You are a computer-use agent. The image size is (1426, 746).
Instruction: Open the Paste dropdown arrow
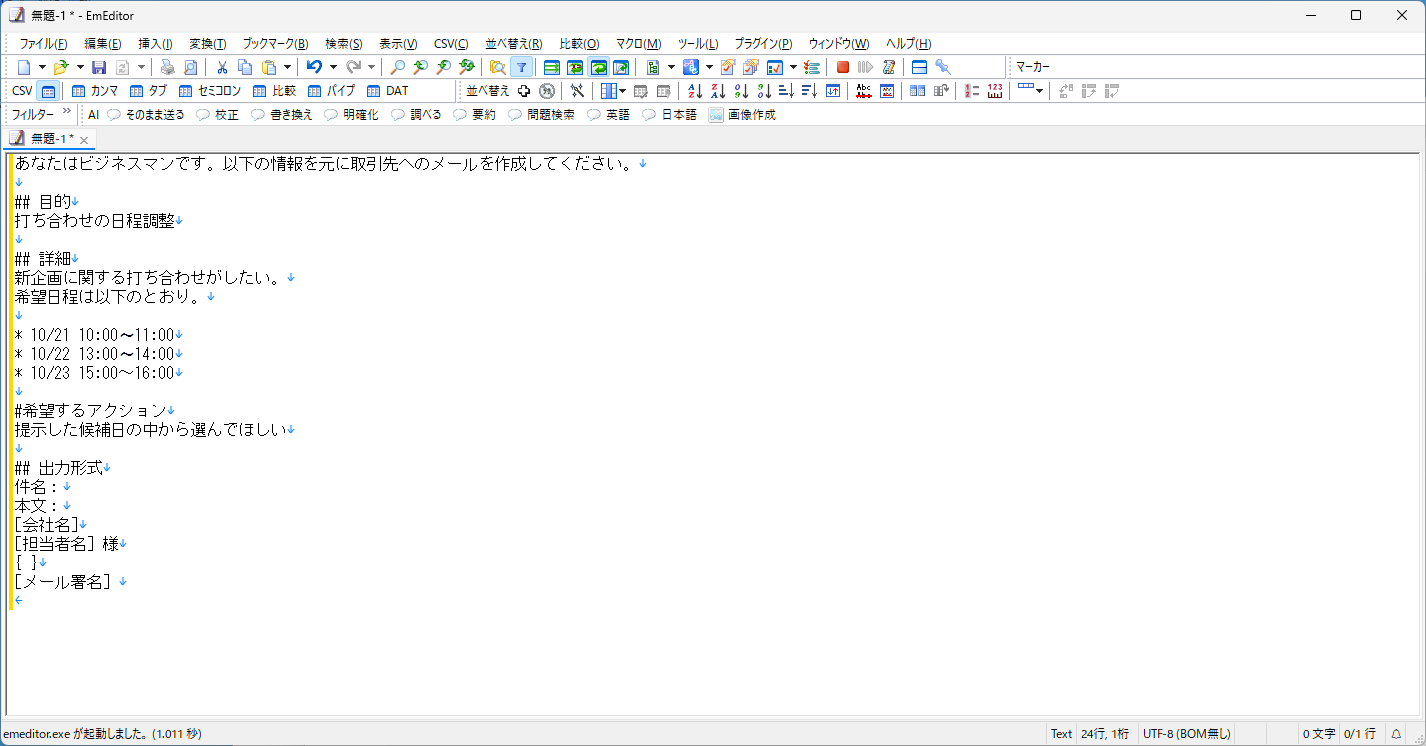click(x=286, y=66)
